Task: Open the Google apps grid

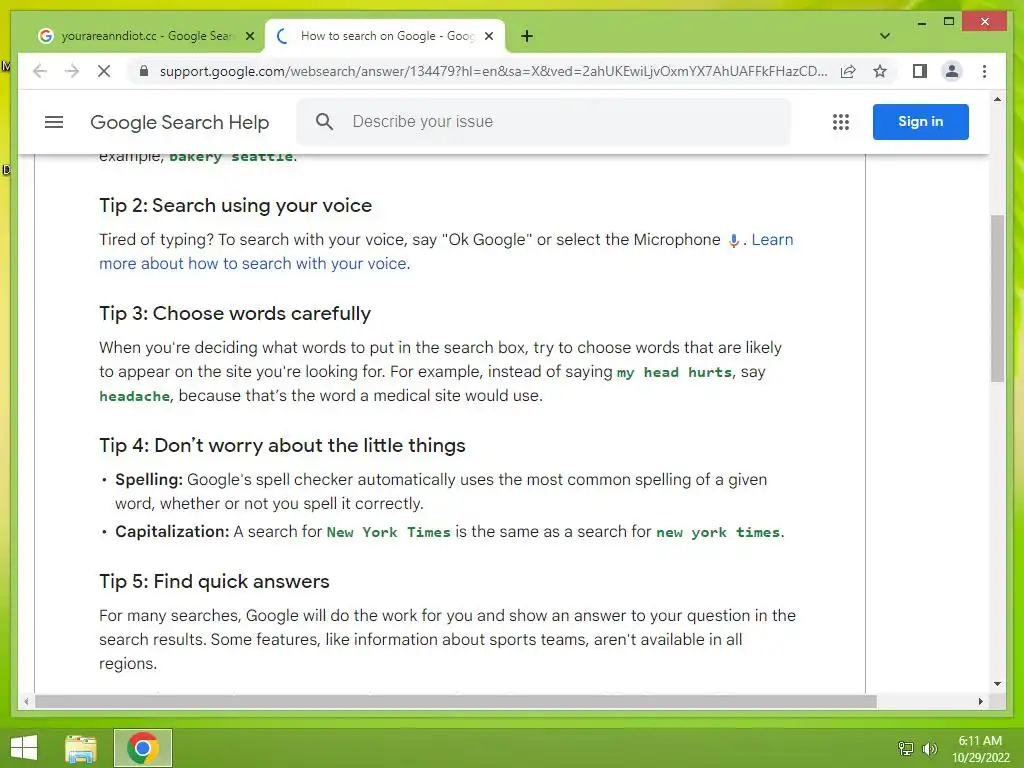Action: [x=840, y=122]
